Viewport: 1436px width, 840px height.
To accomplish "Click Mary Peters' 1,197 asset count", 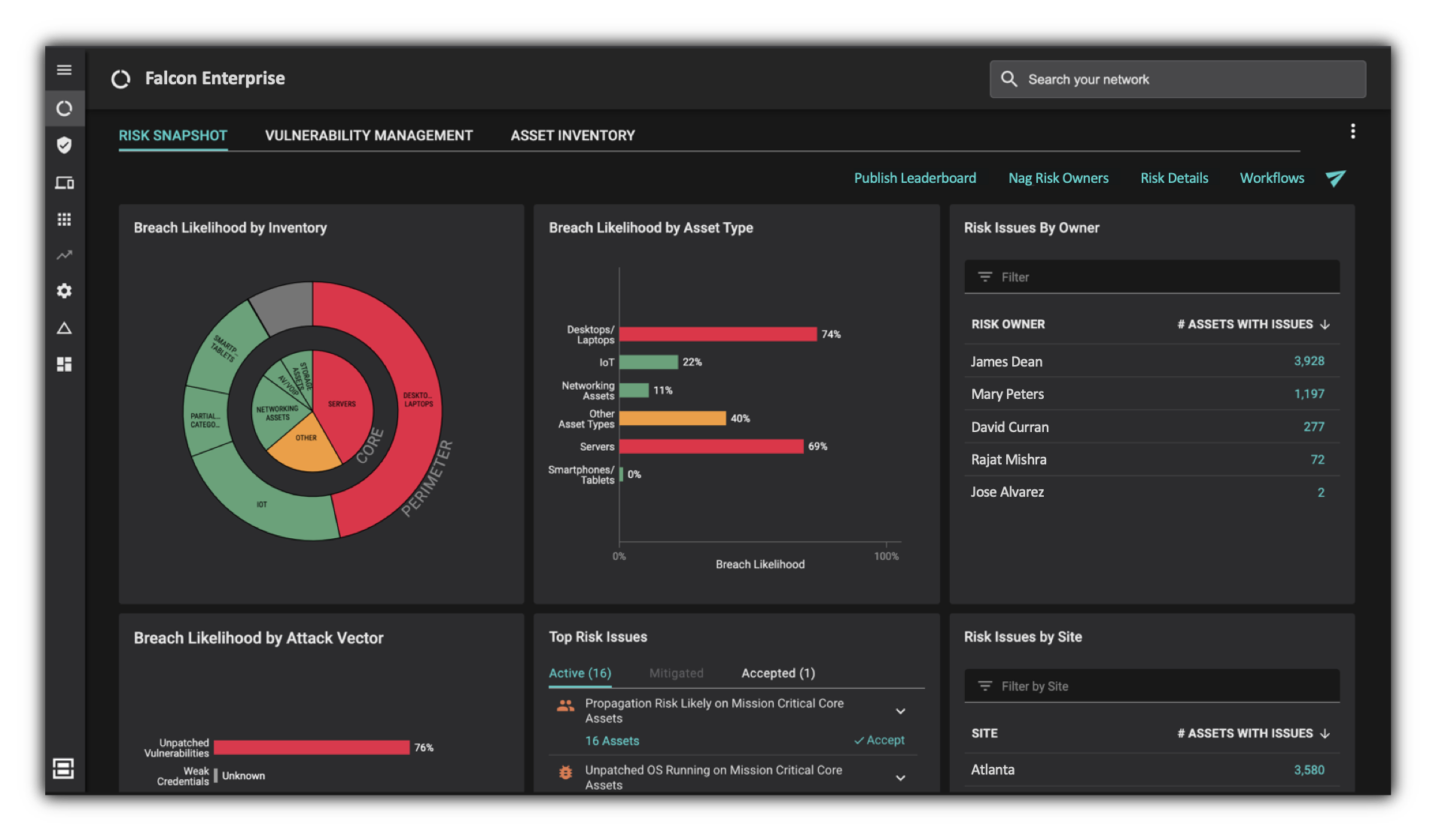I will [x=1309, y=394].
